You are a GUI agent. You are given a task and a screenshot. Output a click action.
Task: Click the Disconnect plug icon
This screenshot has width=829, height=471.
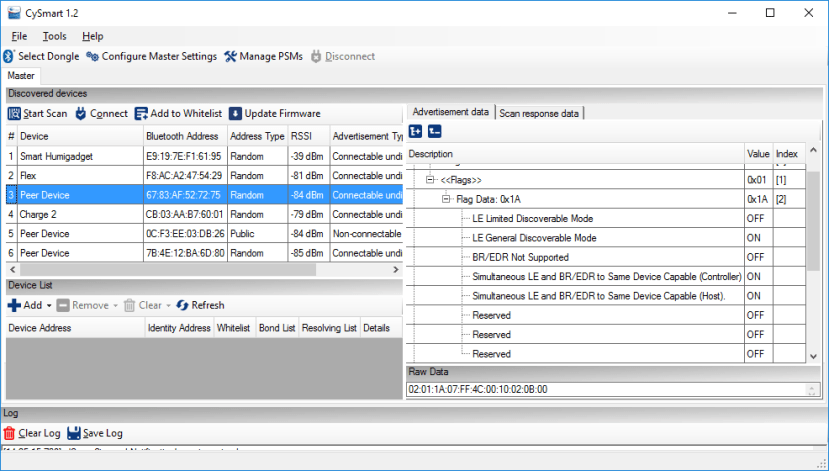tap(316, 56)
